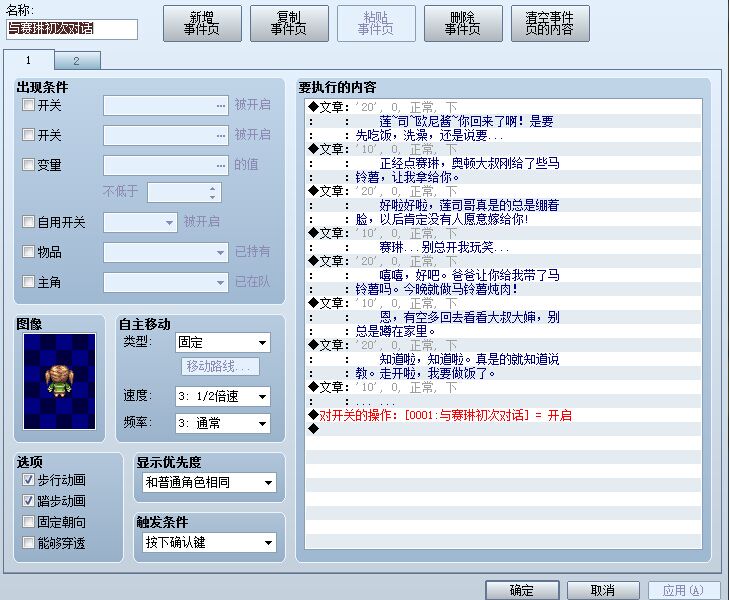
Task: Select the line 总是蹲在家里。
Action: pyautogui.click(x=504, y=331)
